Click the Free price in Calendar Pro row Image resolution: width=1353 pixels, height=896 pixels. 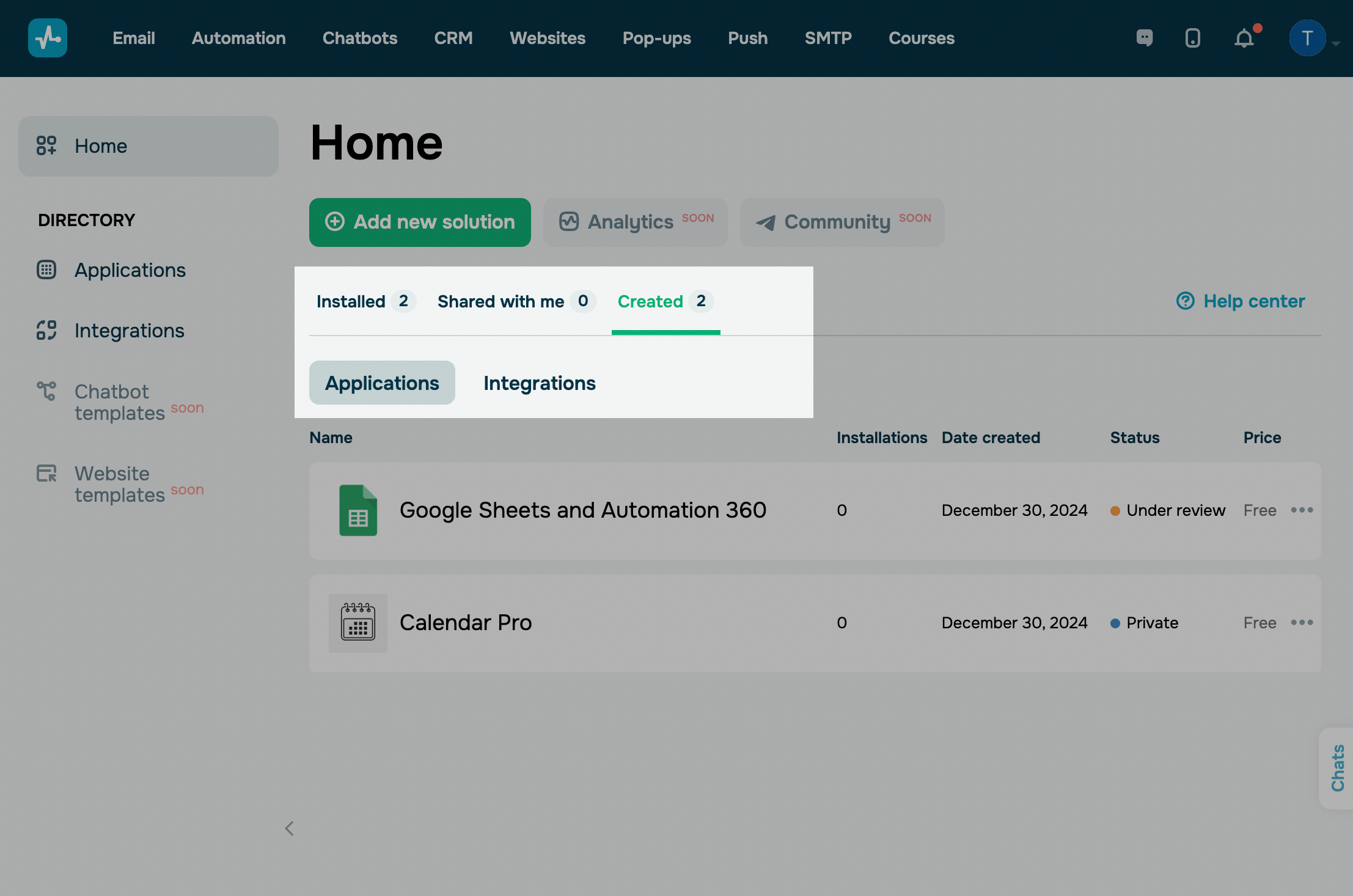[1260, 623]
